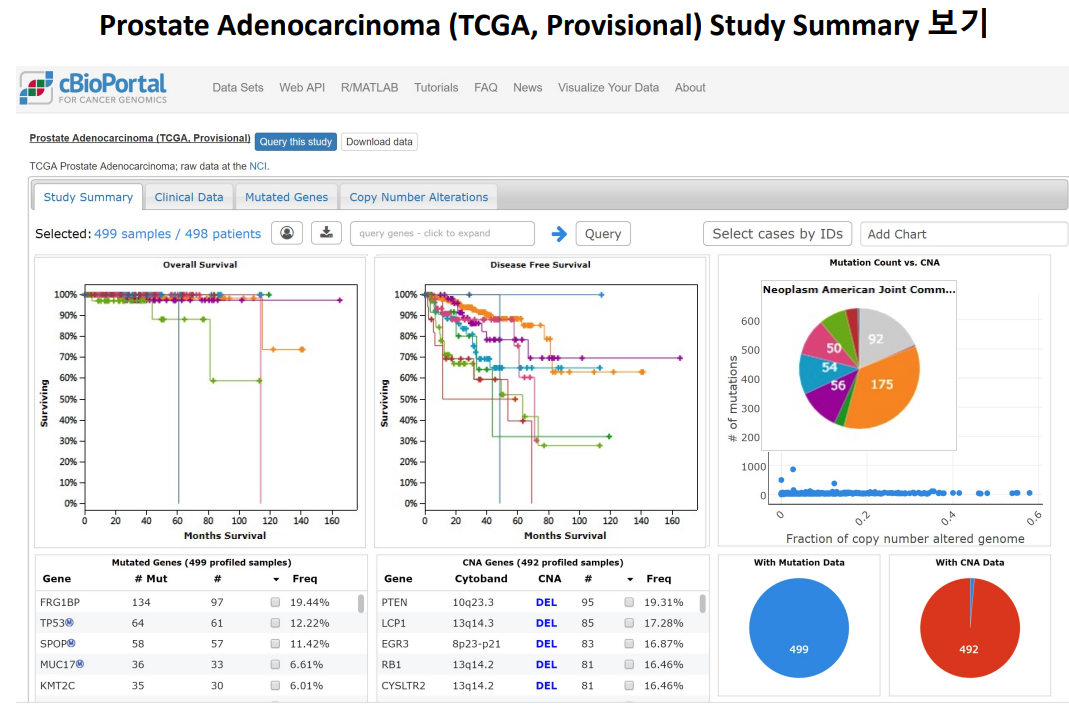Click the badge icon beside MUC17 gene

tap(80, 664)
